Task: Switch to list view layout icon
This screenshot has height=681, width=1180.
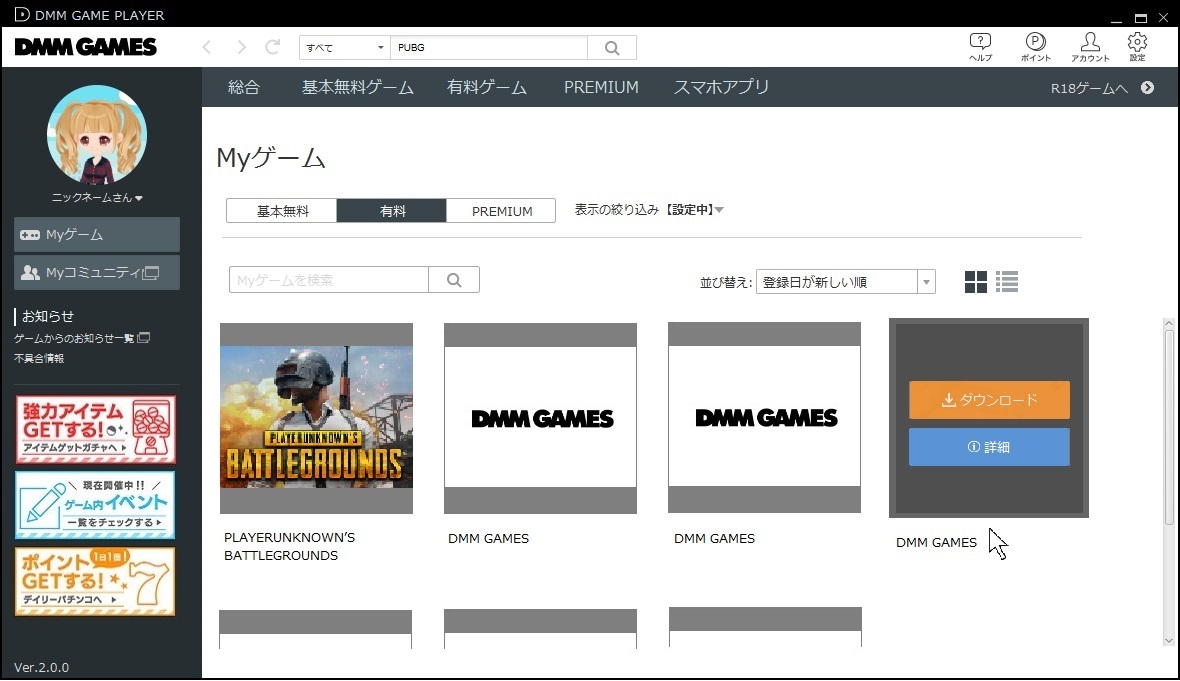Action: 1007,282
